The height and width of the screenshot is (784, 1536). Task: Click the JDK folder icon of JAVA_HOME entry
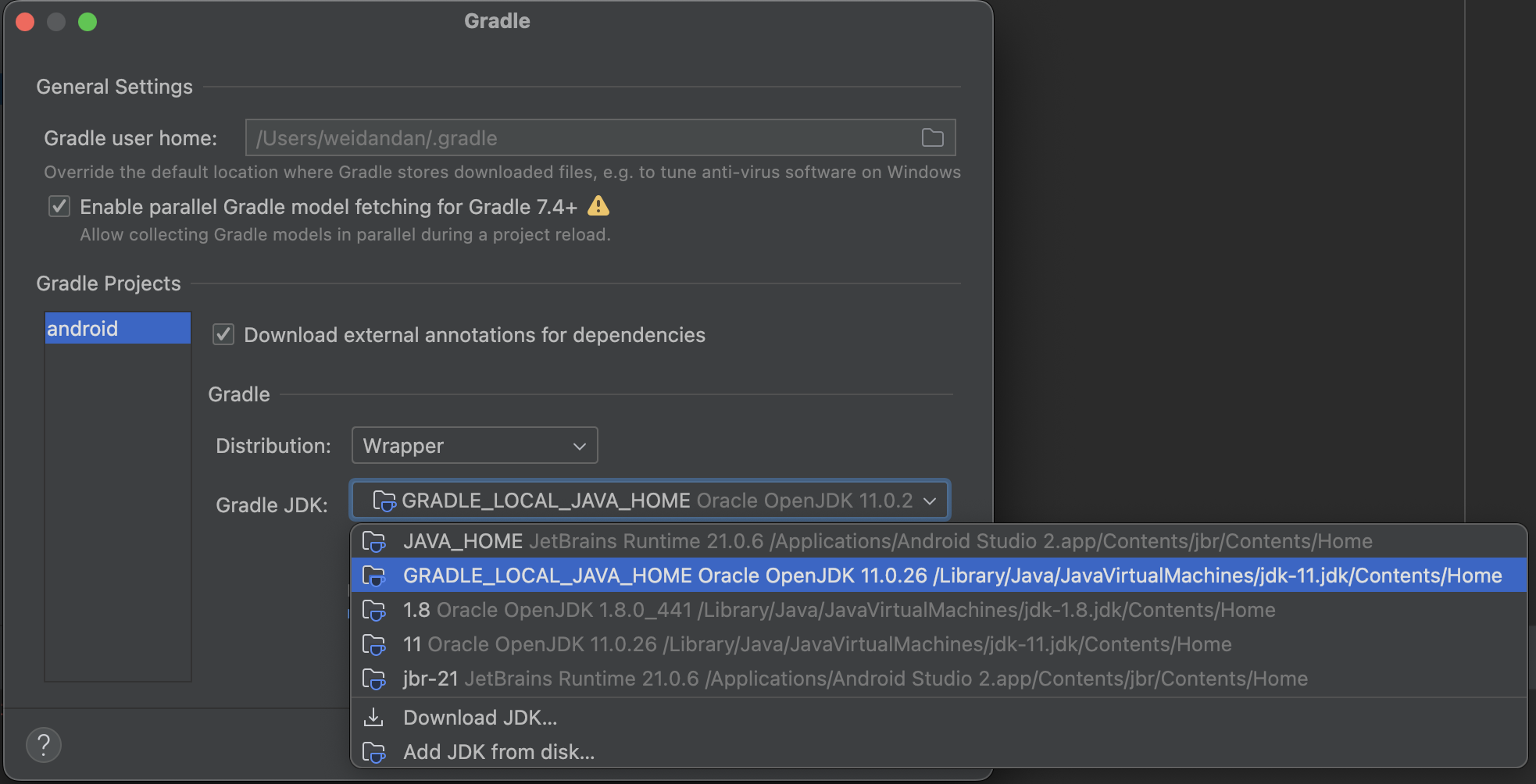pyautogui.click(x=374, y=542)
